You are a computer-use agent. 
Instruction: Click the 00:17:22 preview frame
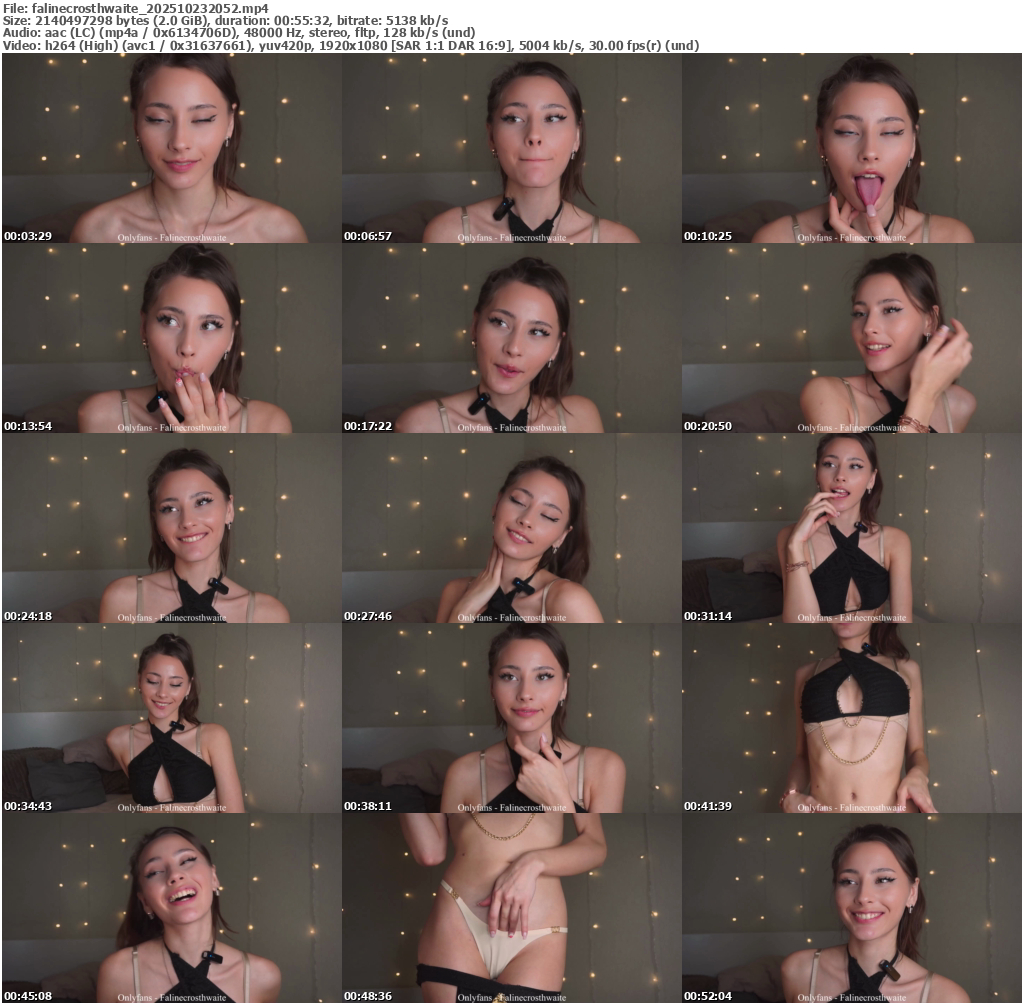click(x=511, y=338)
